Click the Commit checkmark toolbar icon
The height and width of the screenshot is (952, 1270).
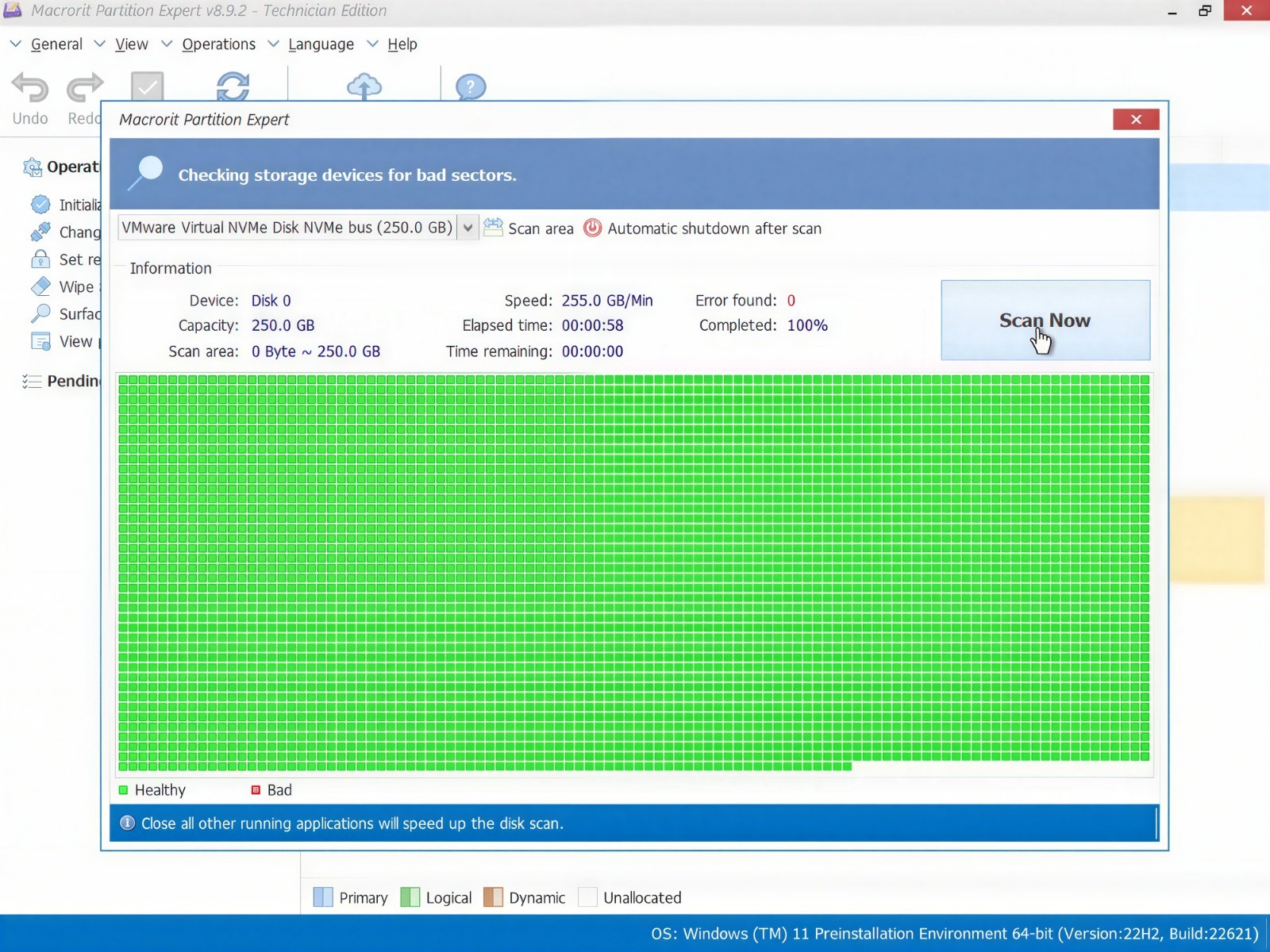pyautogui.click(x=147, y=86)
